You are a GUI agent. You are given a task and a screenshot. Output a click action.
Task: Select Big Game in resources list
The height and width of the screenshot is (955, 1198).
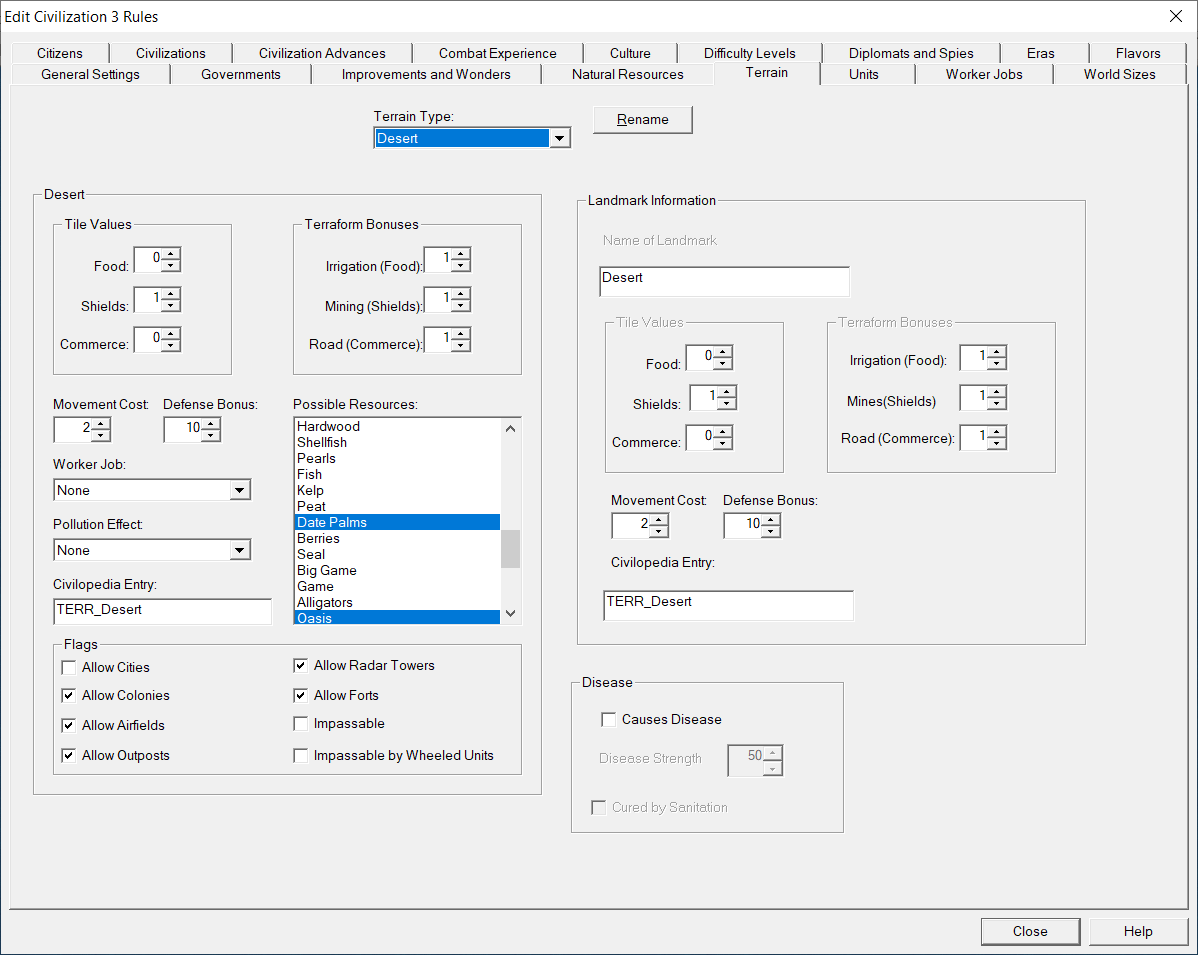pos(397,571)
